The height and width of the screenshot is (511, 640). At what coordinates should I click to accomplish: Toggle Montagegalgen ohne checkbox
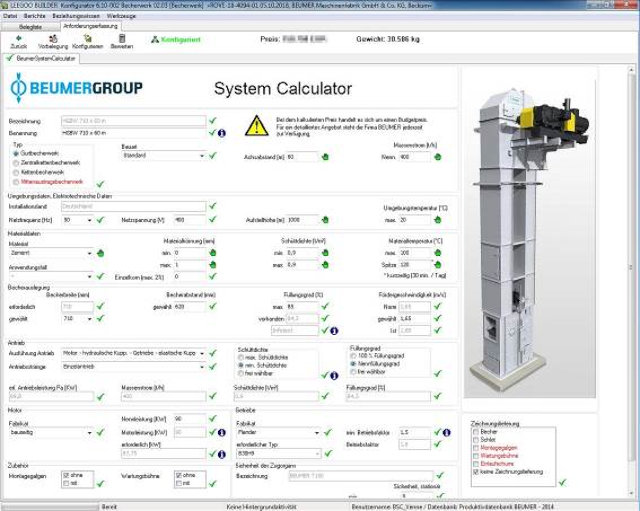tap(66, 475)
